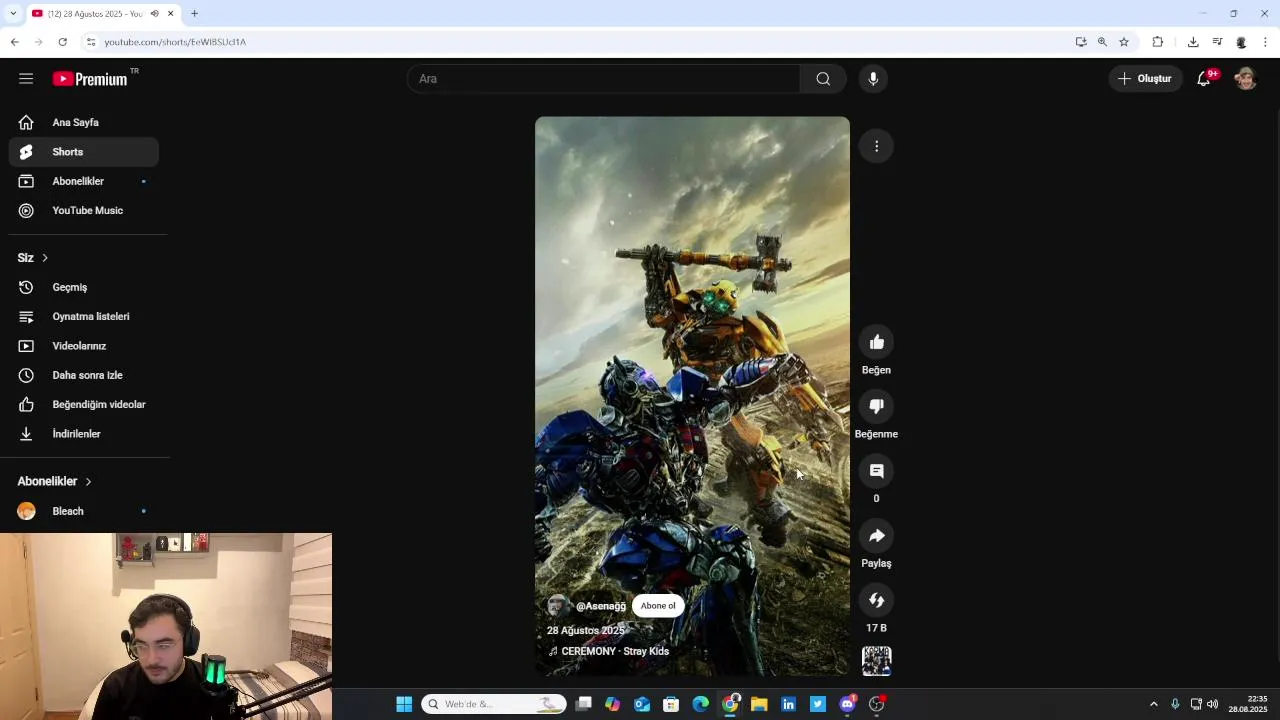Open Daha sonra izle list
Screen dimensions: 1280x720
(x=84, y=375)
